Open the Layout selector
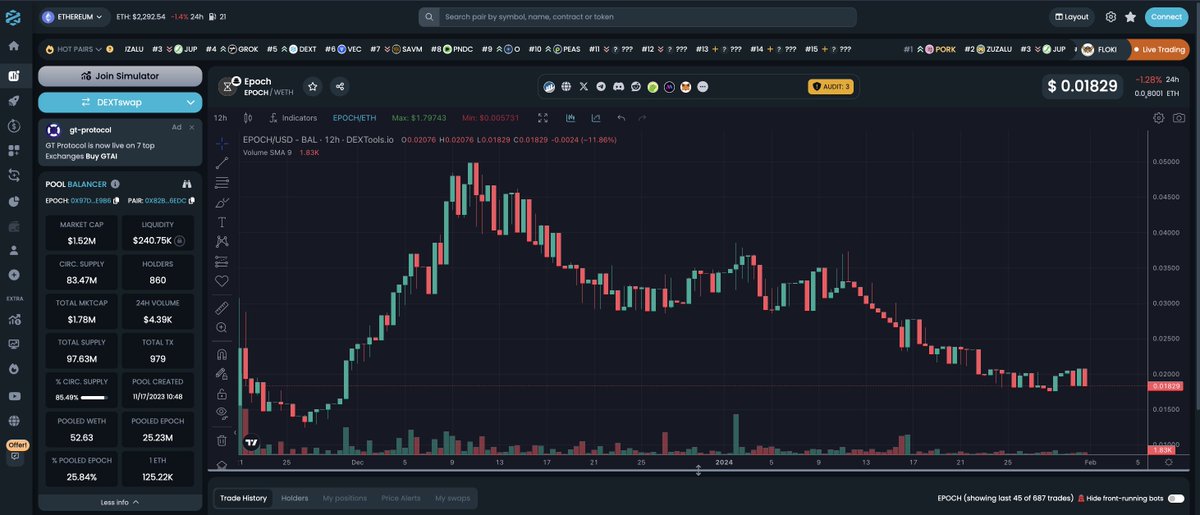The height and width of the screenshot is (515, 1200). pyautogui.click(x=1072, y=17)
